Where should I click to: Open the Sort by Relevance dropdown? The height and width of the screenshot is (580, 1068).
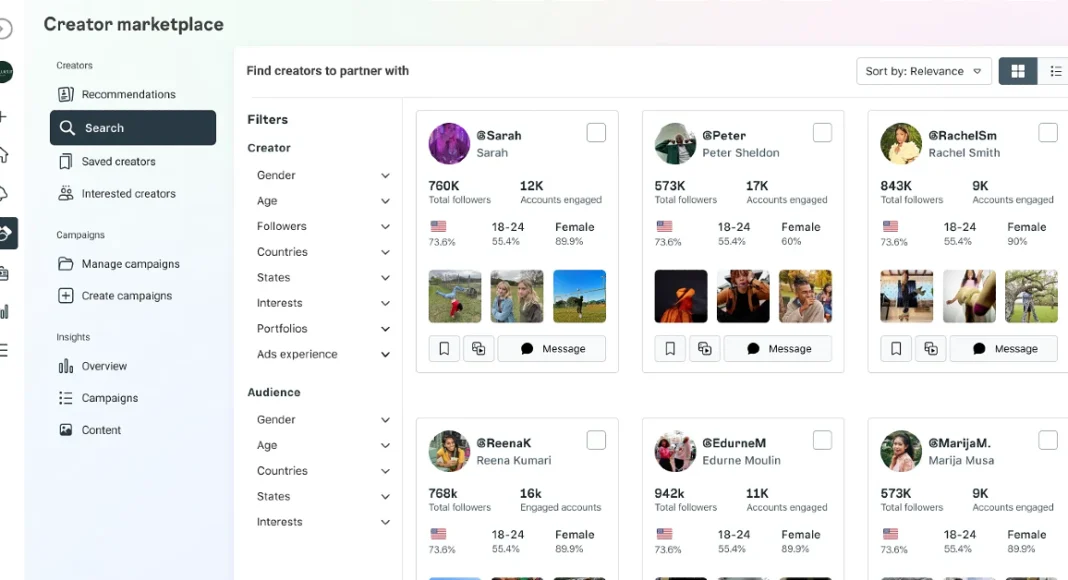pyautogui.click(x=923, y=71)
